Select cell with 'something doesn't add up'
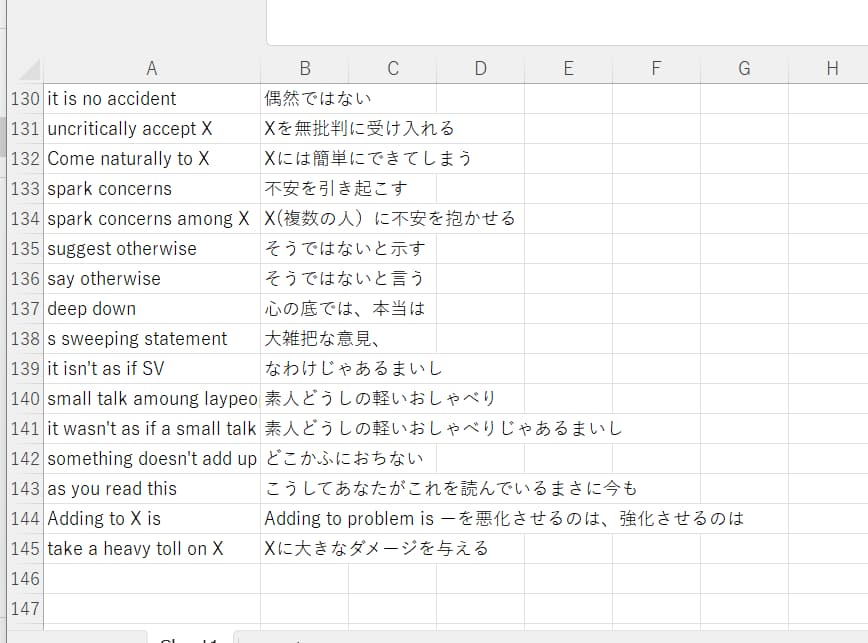This screenshot has width=868, height=643. (x=151, y=459)
